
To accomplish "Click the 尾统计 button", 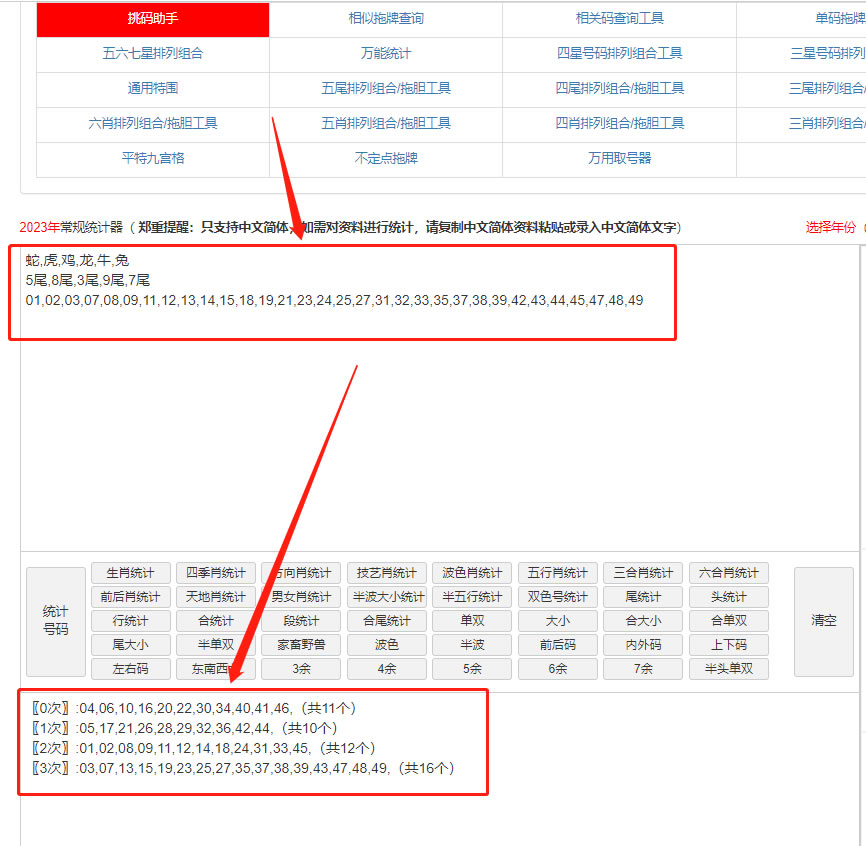I will click(x=643, y=597).
